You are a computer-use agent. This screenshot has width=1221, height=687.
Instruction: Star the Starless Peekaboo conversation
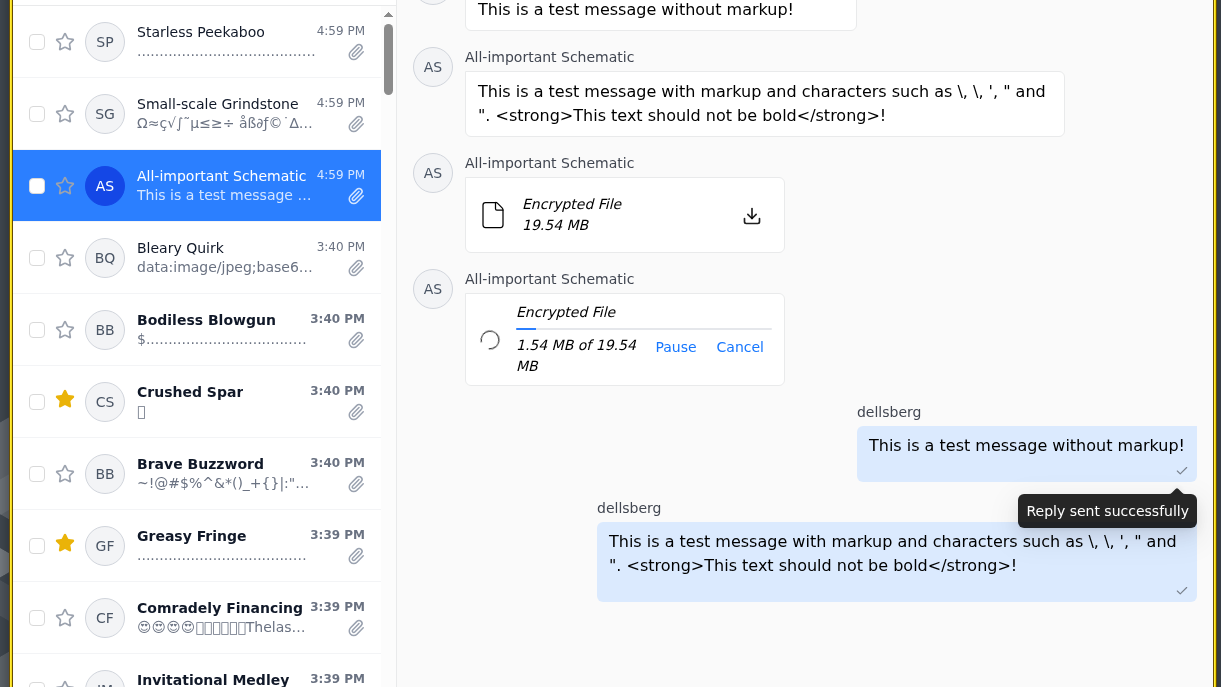[65, 42]
